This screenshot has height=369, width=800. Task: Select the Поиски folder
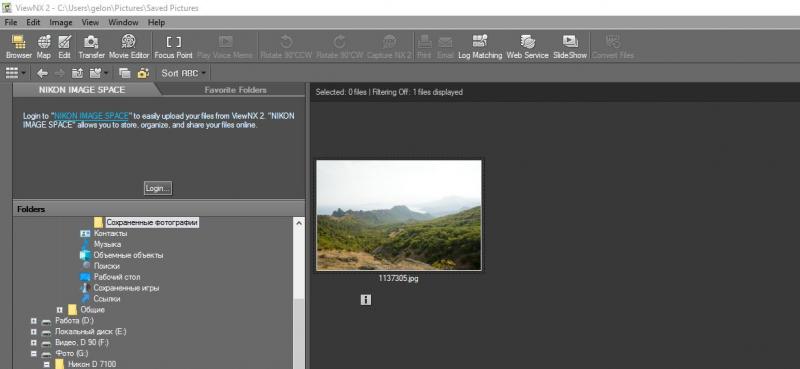coord(107,266)
